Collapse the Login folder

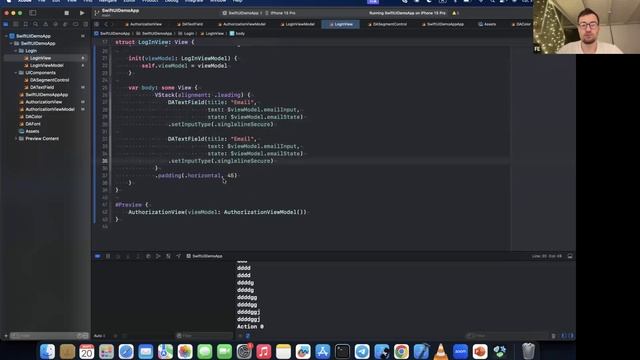16,51
